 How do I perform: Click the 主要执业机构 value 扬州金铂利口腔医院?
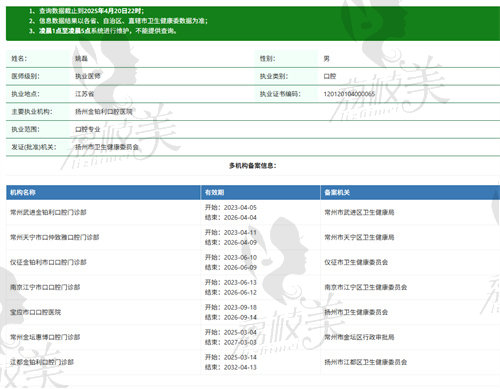pyautogui.click(x=104, y=112)
